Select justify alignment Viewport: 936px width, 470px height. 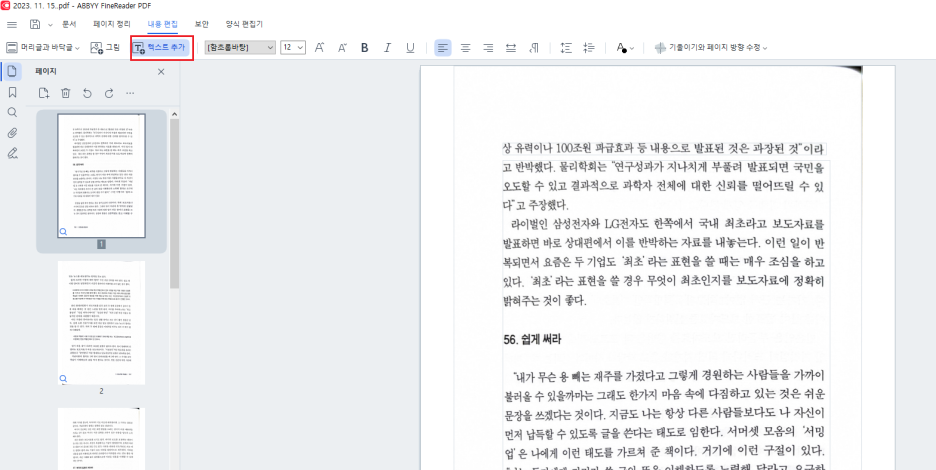point(511,48)
